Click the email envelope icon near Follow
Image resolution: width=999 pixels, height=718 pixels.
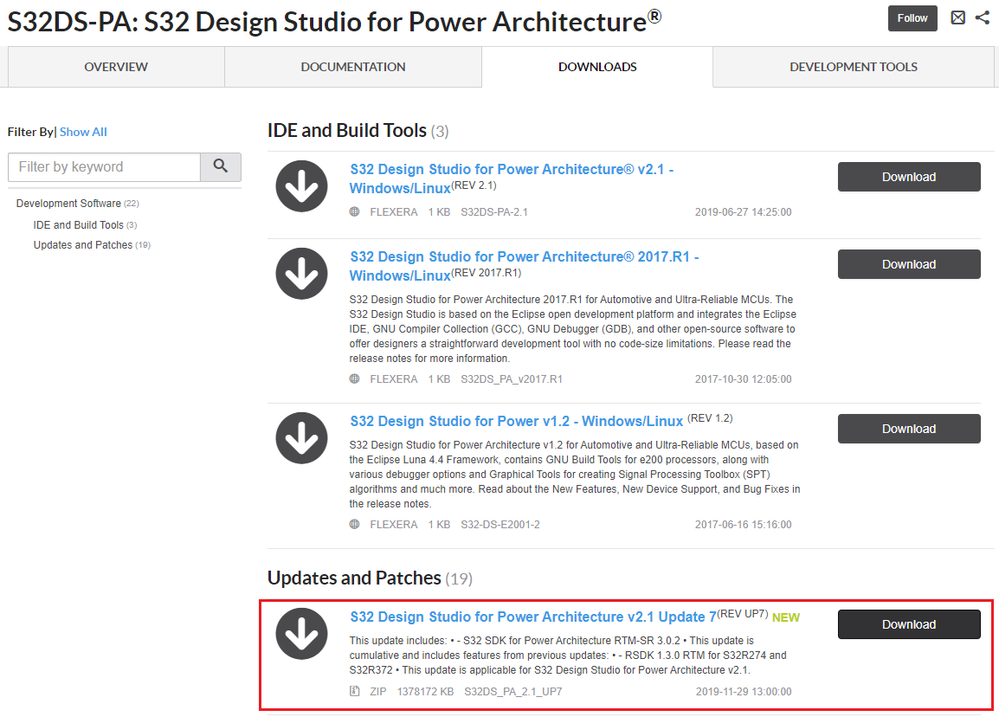coord(958,18)
